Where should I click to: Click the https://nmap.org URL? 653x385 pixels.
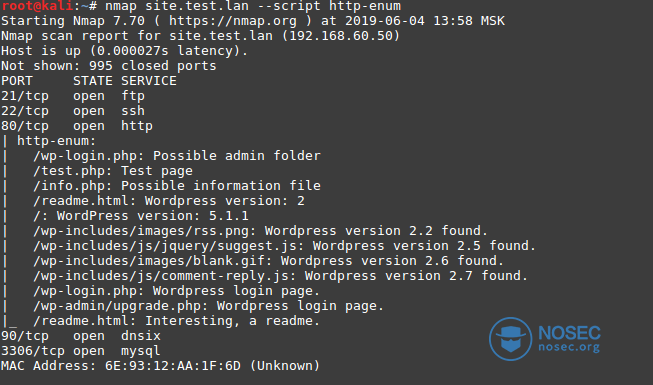coord(233,21)
